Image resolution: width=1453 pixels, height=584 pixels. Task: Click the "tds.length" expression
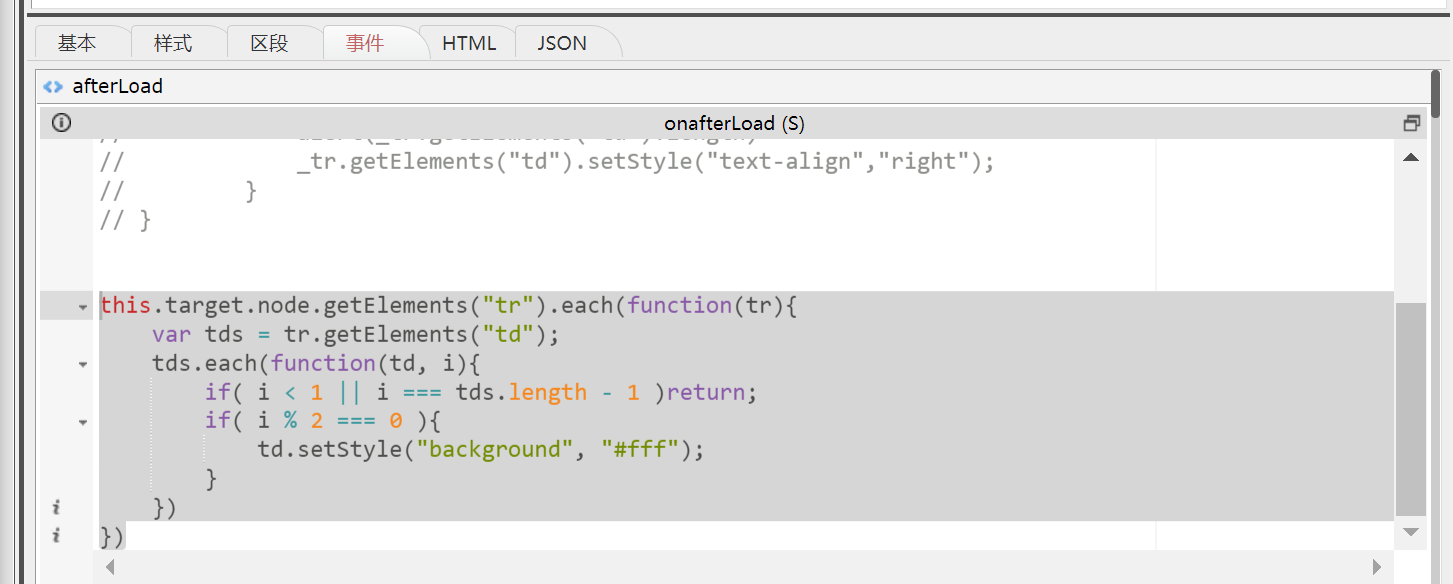point(521,392)
